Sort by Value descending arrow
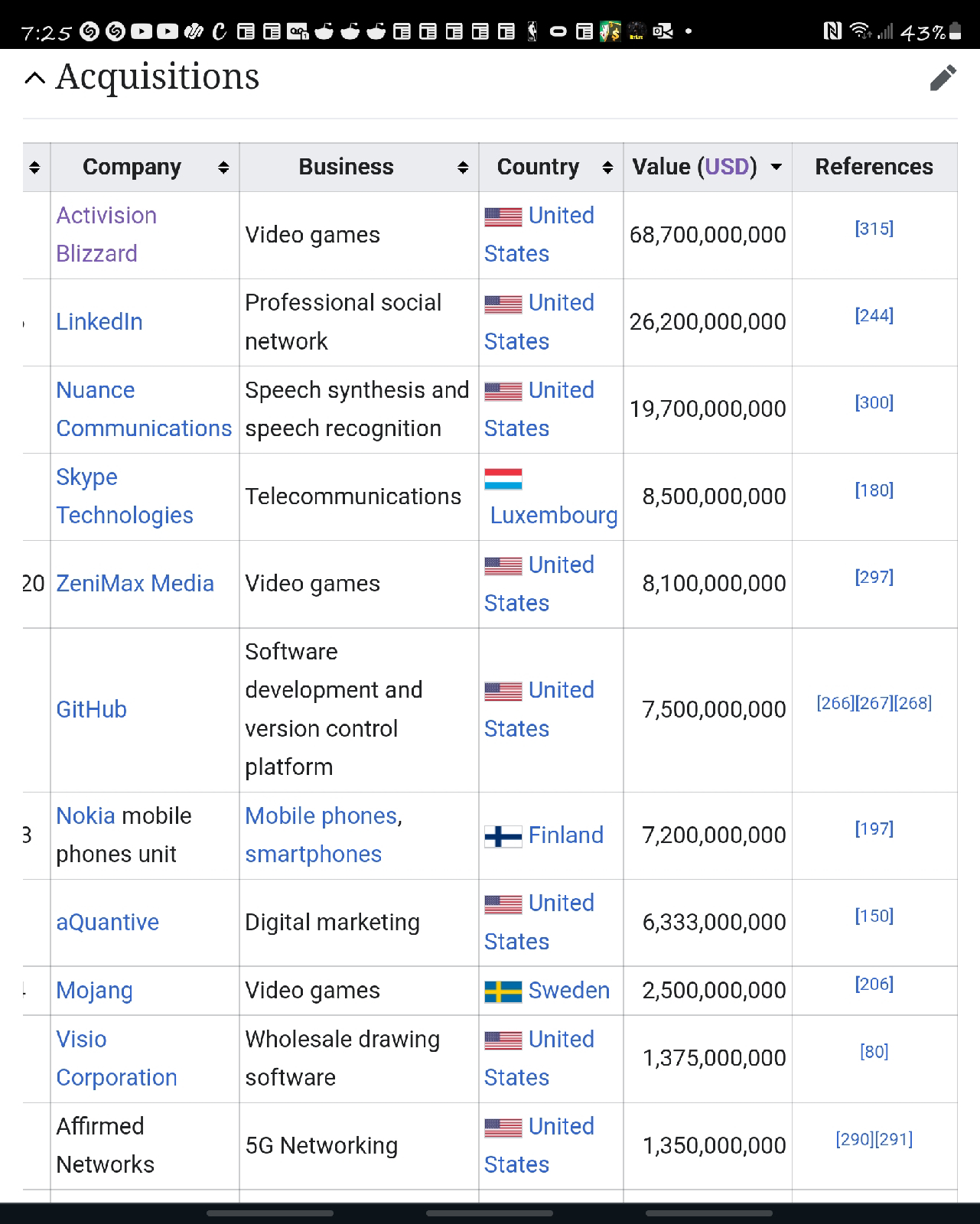980x1224 pixels. (x=776, y=167)
